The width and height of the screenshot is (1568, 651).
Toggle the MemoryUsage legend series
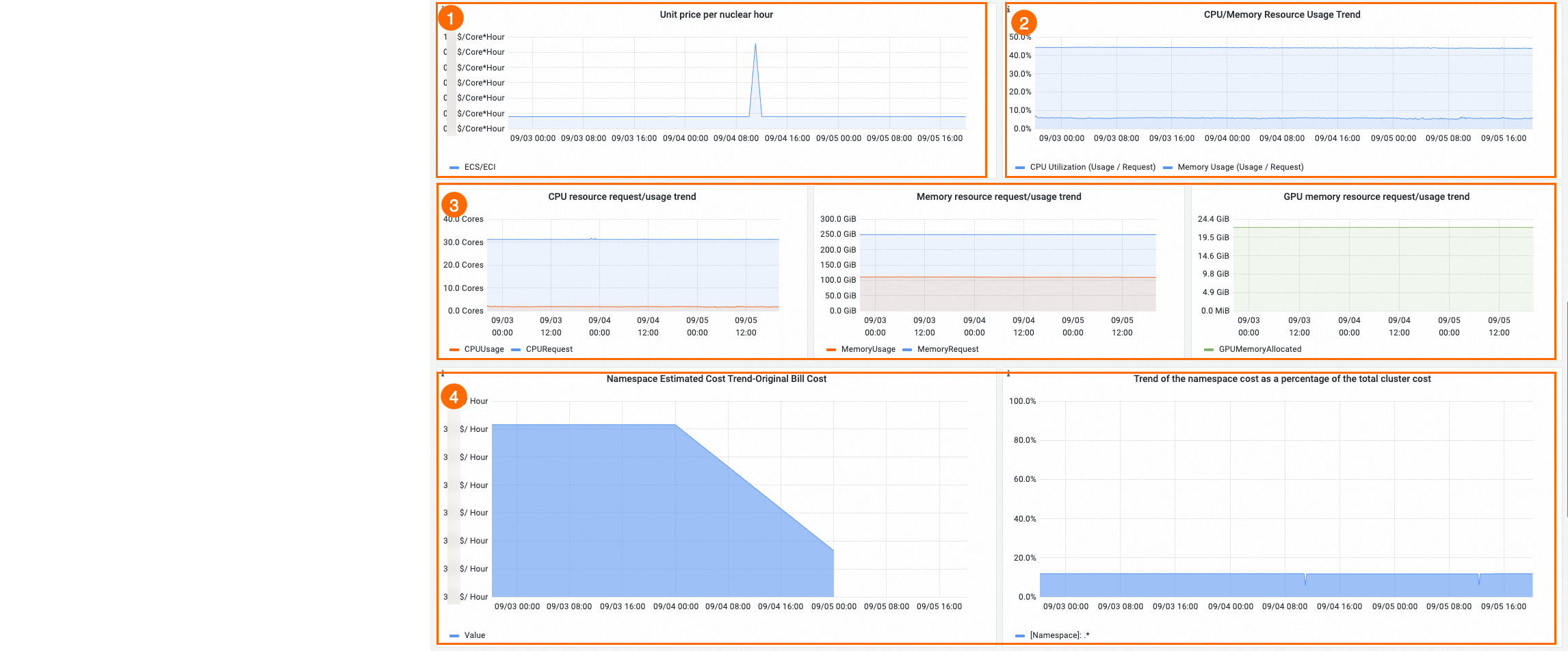pyautogui.click(x=868, y=349)
